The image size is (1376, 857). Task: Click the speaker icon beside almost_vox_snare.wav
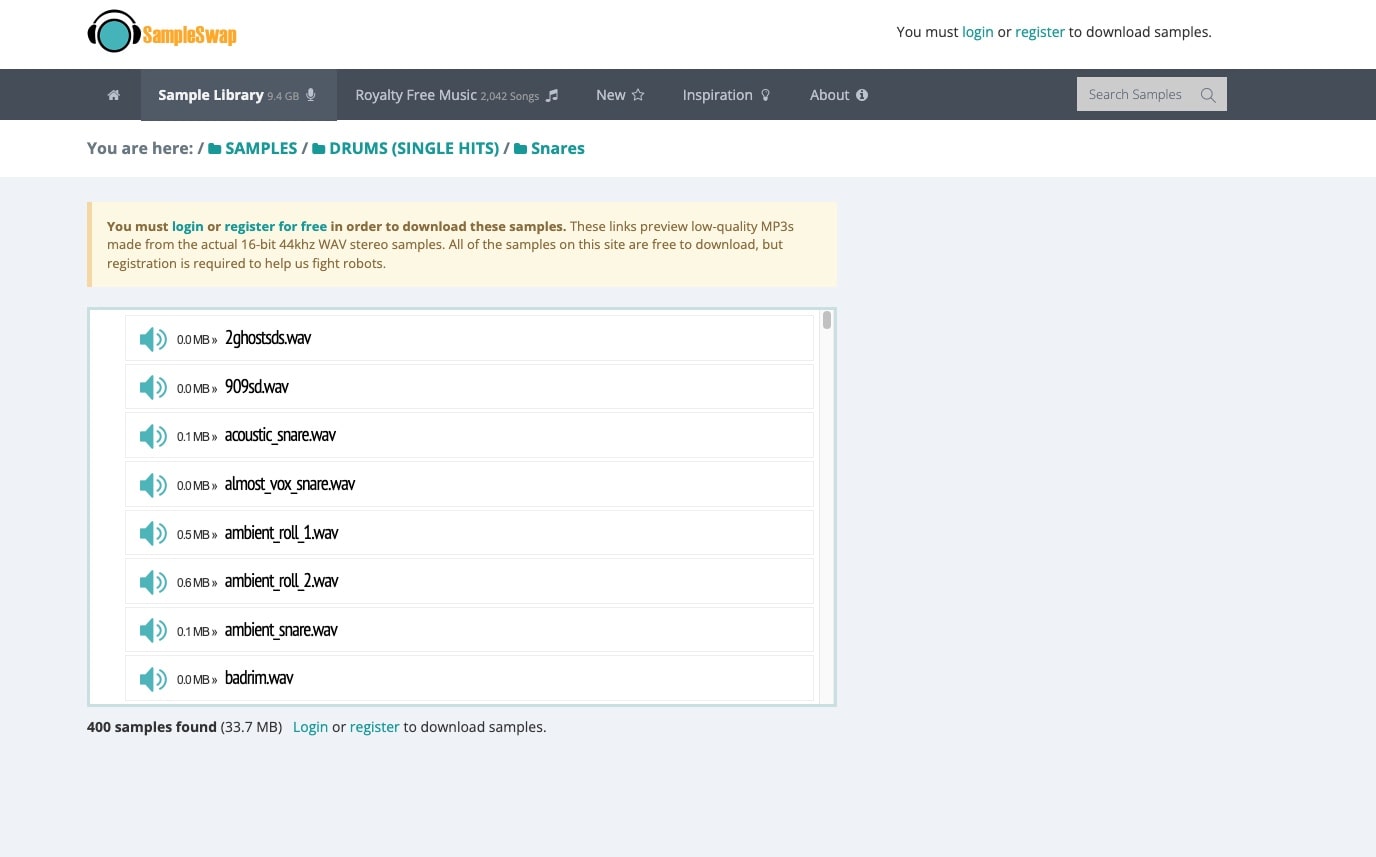[x=152, y=485]
